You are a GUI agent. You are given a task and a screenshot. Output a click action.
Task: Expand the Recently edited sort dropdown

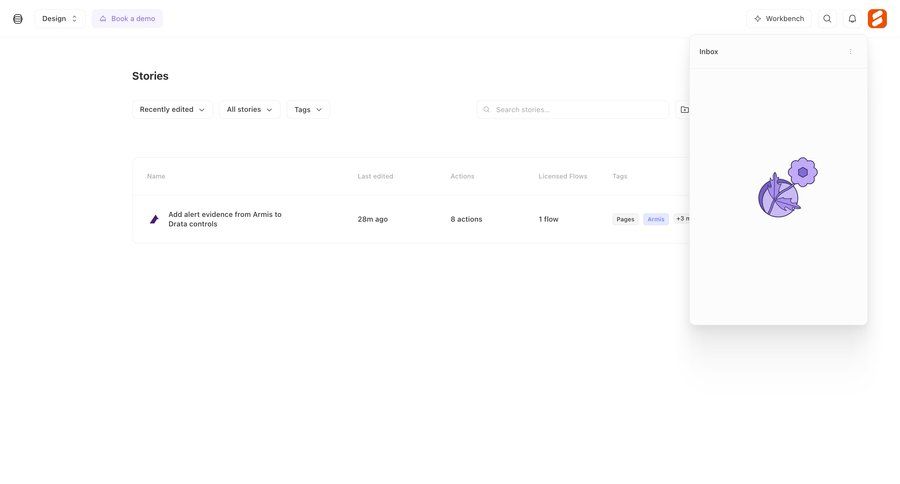coord(172,110)
